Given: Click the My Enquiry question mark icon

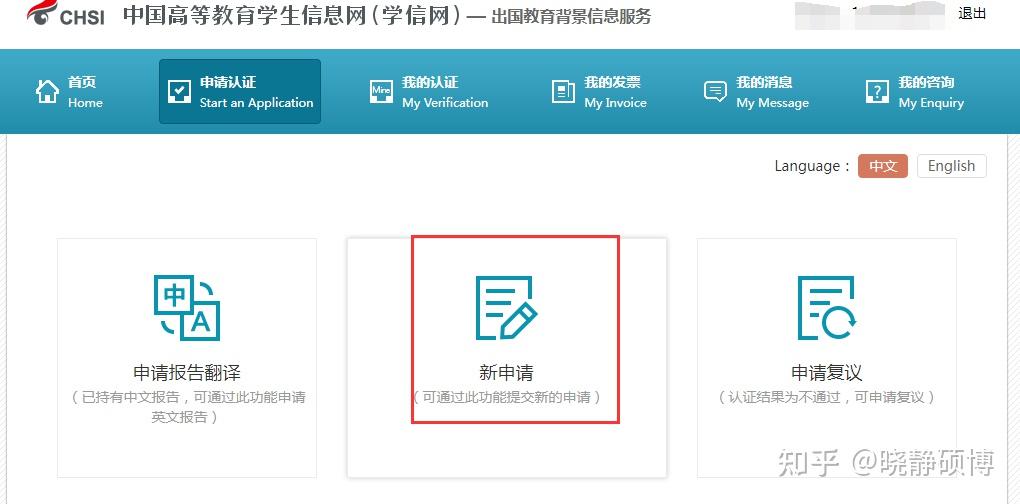Looking at the screenshot, I should pos(877,92).
